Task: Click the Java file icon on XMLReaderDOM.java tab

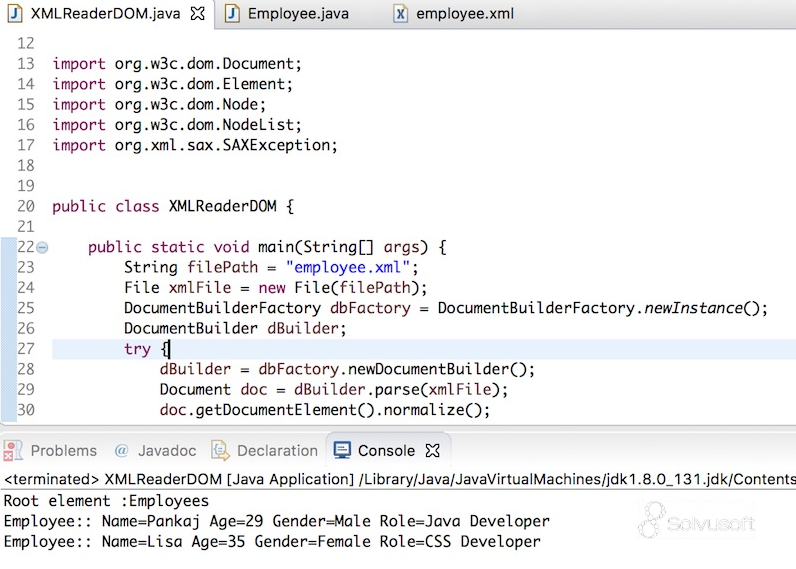Action: tap(15, 13)
